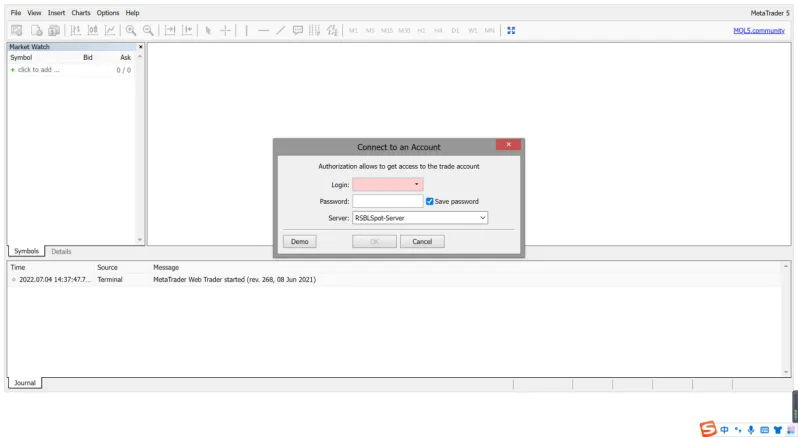The width and height of the screenshot is (798, 438).
Task: Select the M30 timeframe
Action: pos(404,31)
